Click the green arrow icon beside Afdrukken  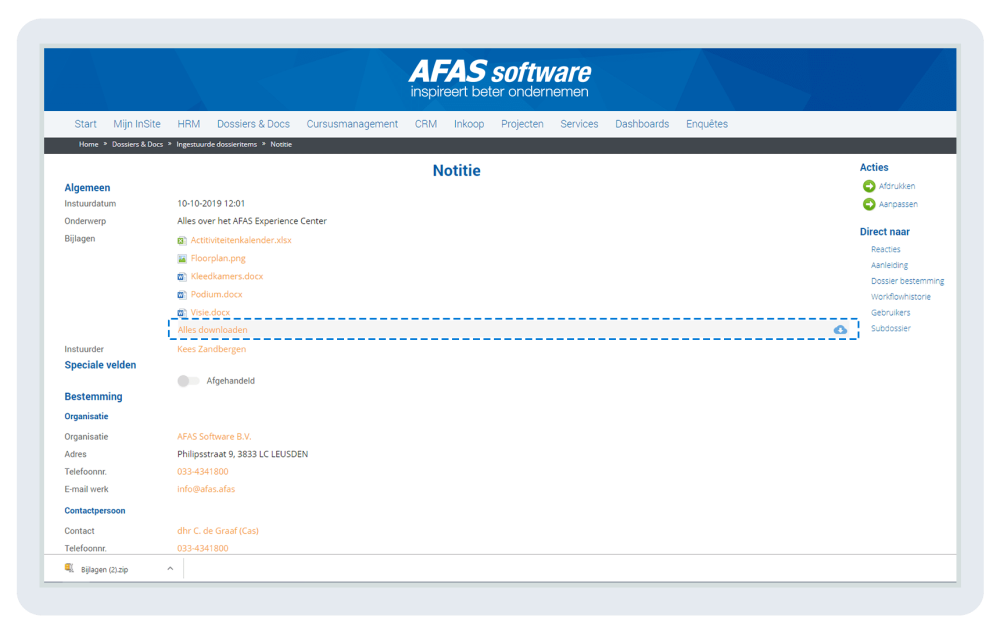coord(869,185)
